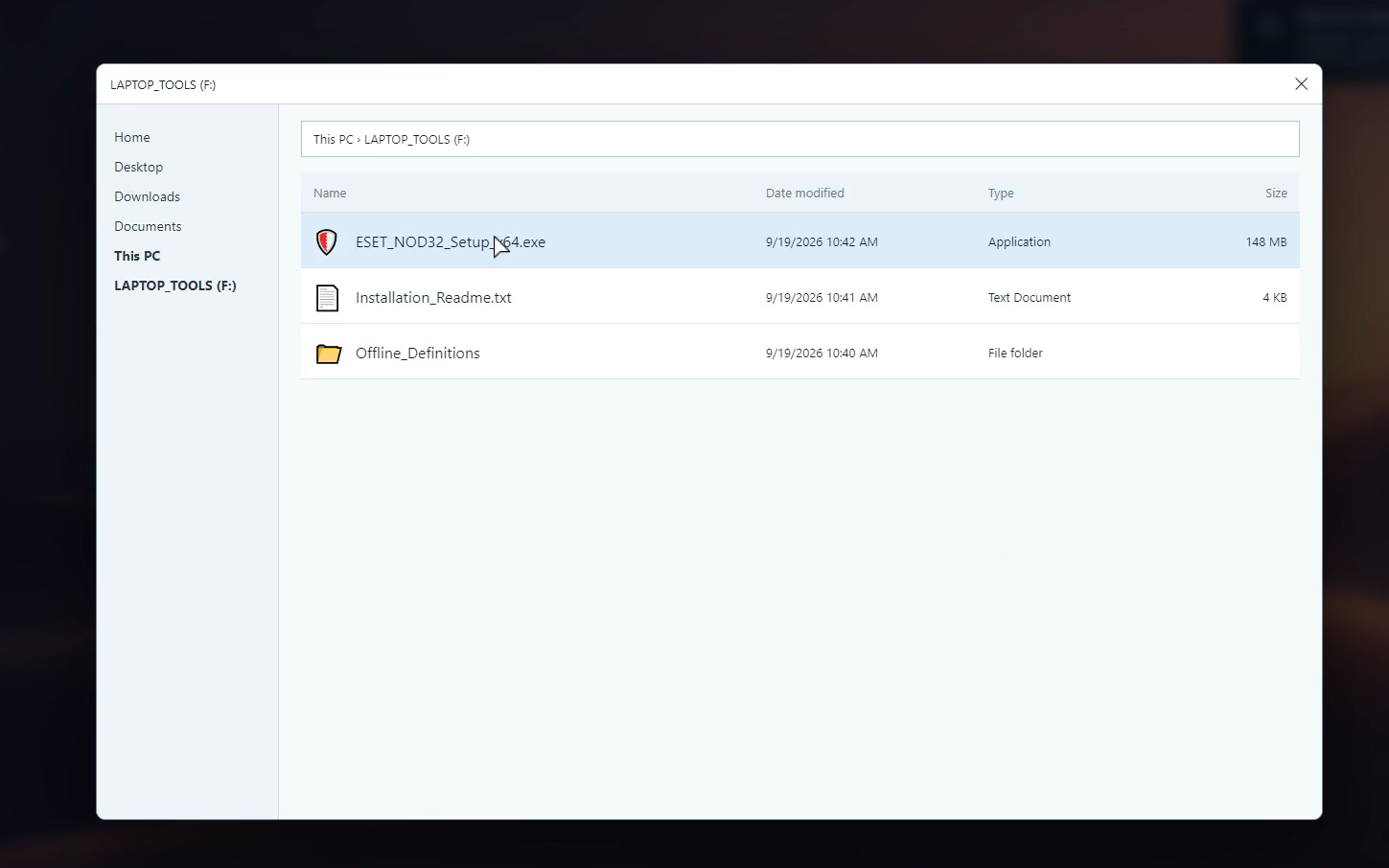Click the yellow folder icon for Offline_Definitions
The image size is (1389, 868).
click(328, 354)
